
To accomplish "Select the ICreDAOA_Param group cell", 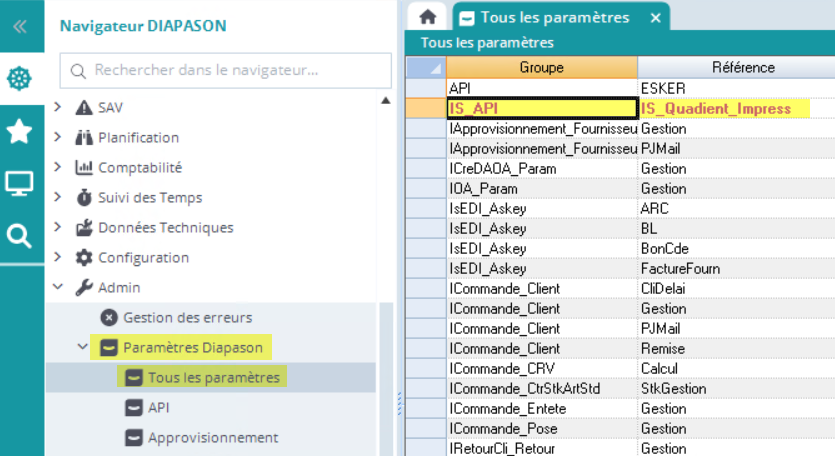I will click(x=542, y=168).
